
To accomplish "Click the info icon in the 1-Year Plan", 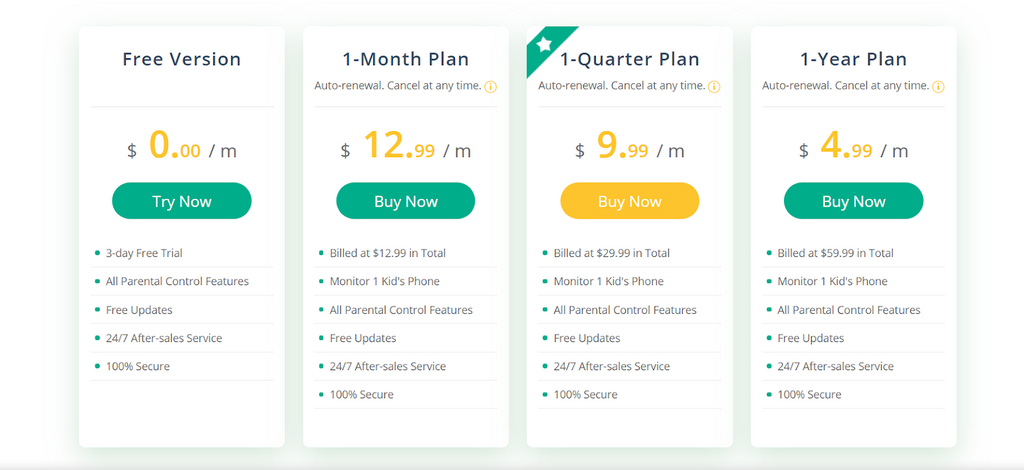I will point(939,87).
